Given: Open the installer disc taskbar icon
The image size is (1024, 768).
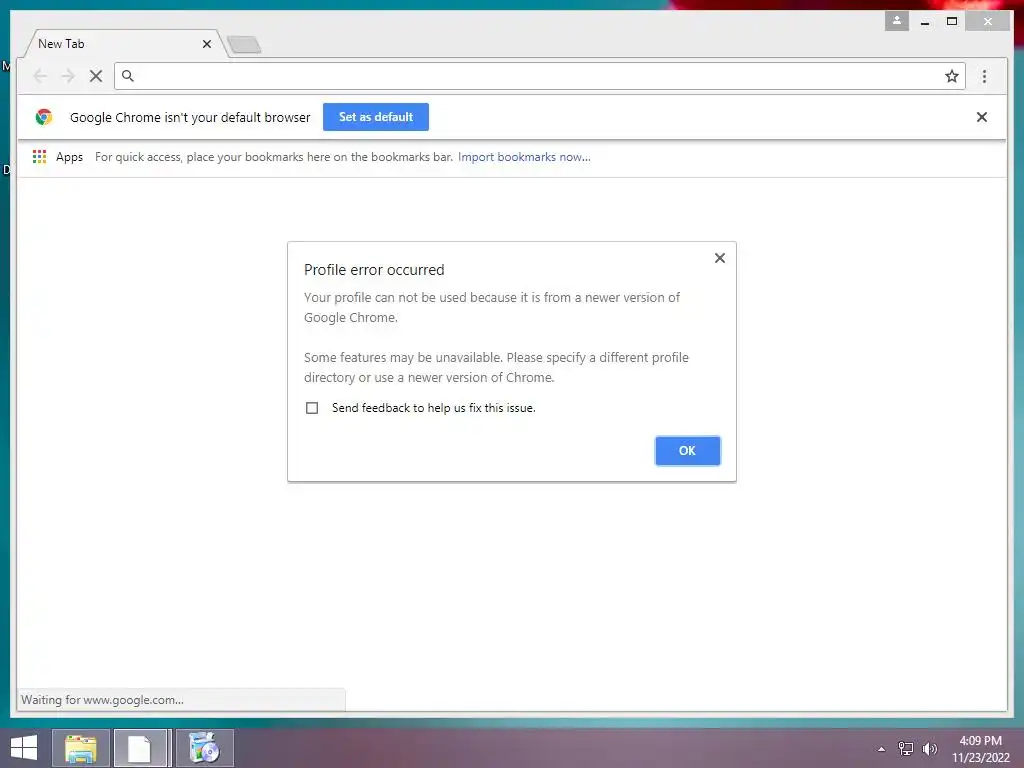Looking at the screenshot, I should pyautogui.click(x=204, y=748).
